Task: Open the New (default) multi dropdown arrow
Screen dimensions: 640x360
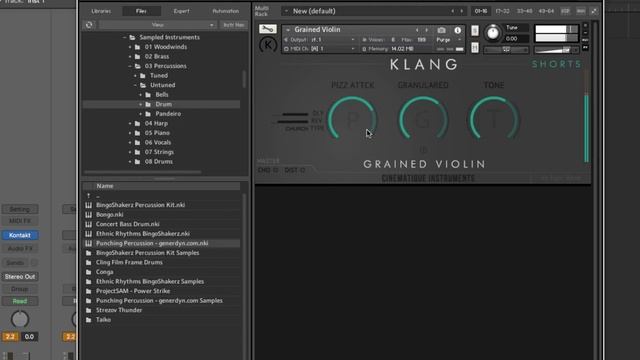Action: pos(286,11)
